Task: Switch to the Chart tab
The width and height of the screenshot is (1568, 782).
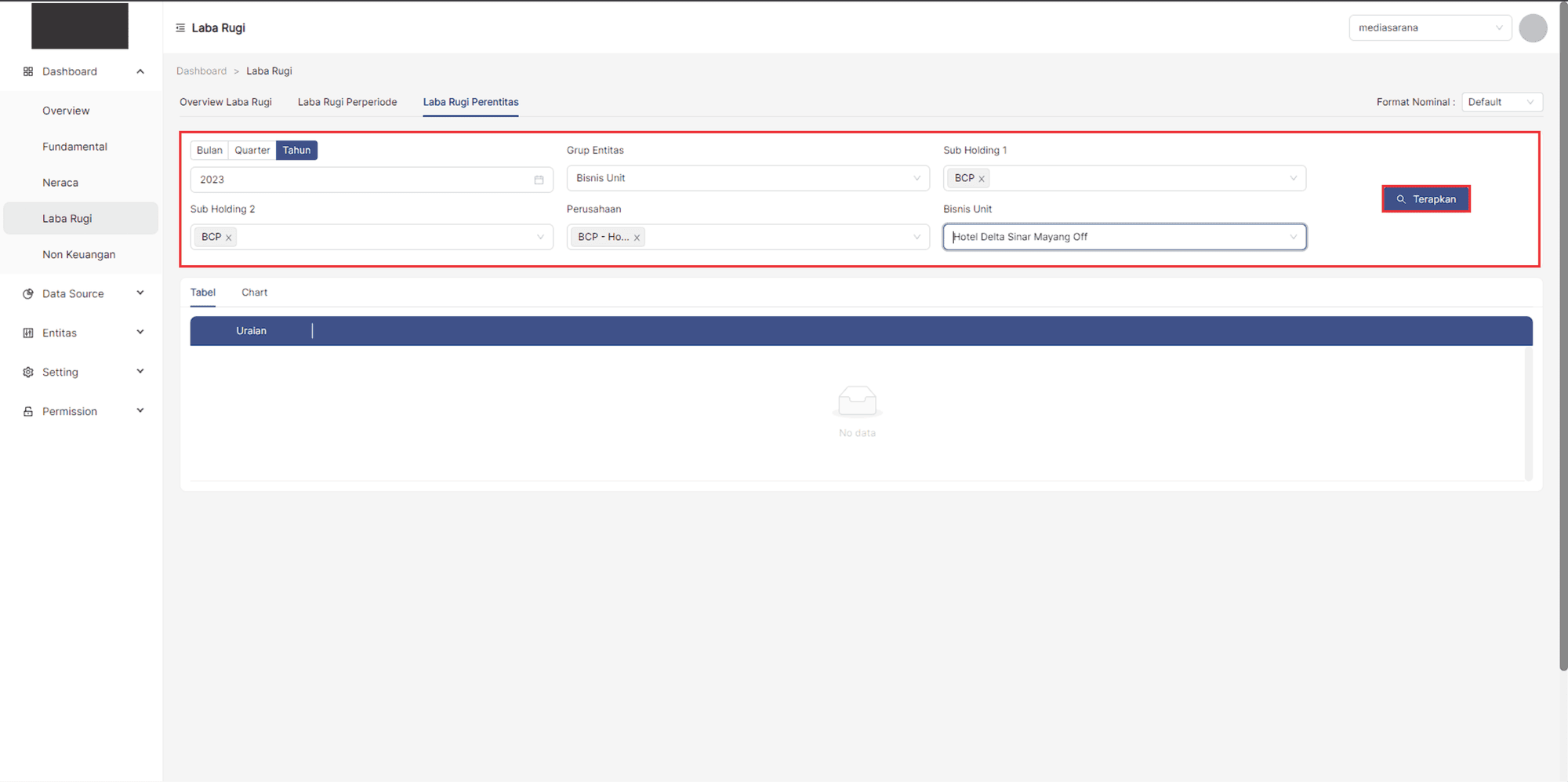Action: (x=254, y=293)
